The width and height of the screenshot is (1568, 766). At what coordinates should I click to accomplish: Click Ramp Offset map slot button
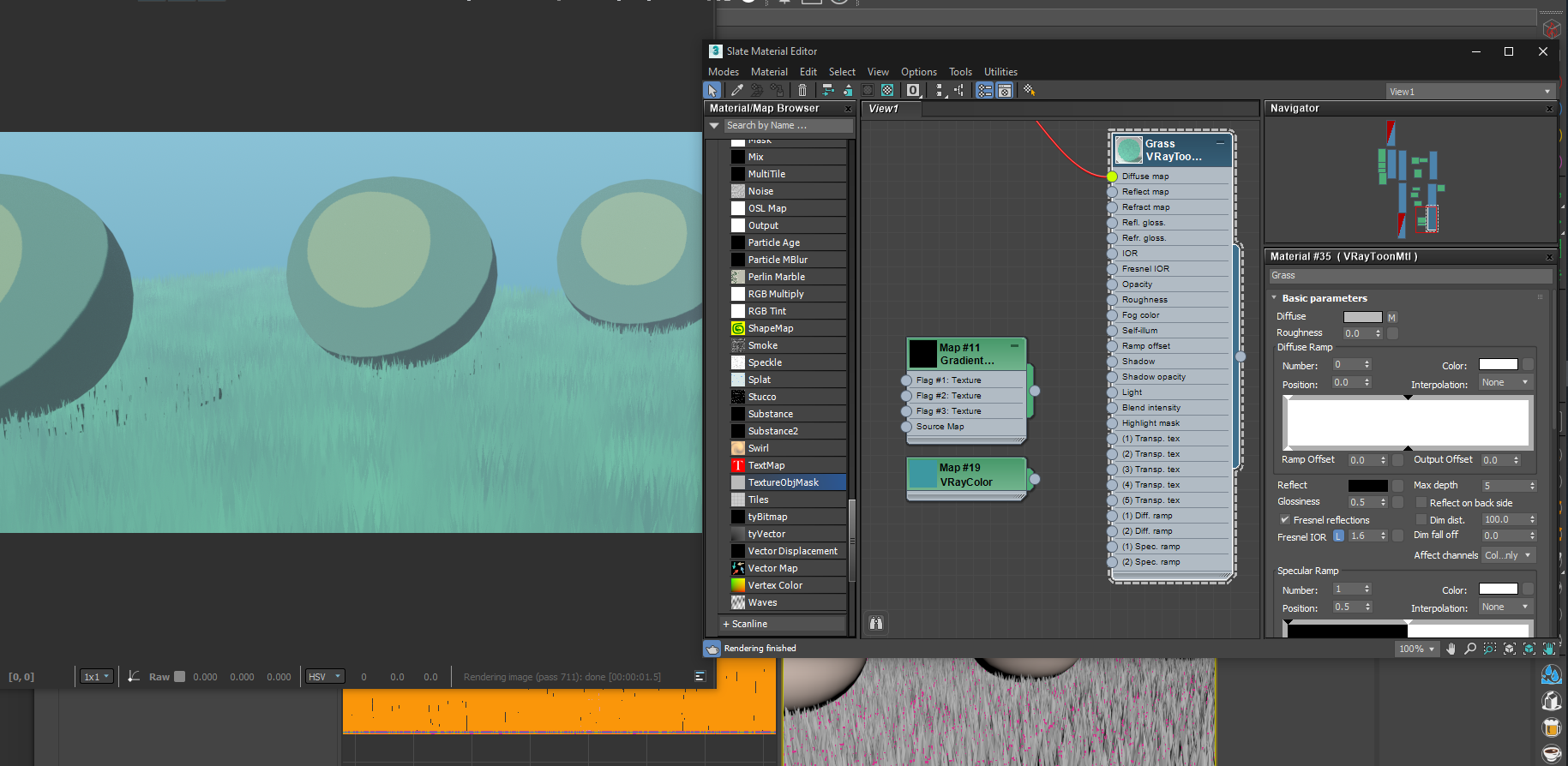pyautogui.click(x=1397, y=460)
